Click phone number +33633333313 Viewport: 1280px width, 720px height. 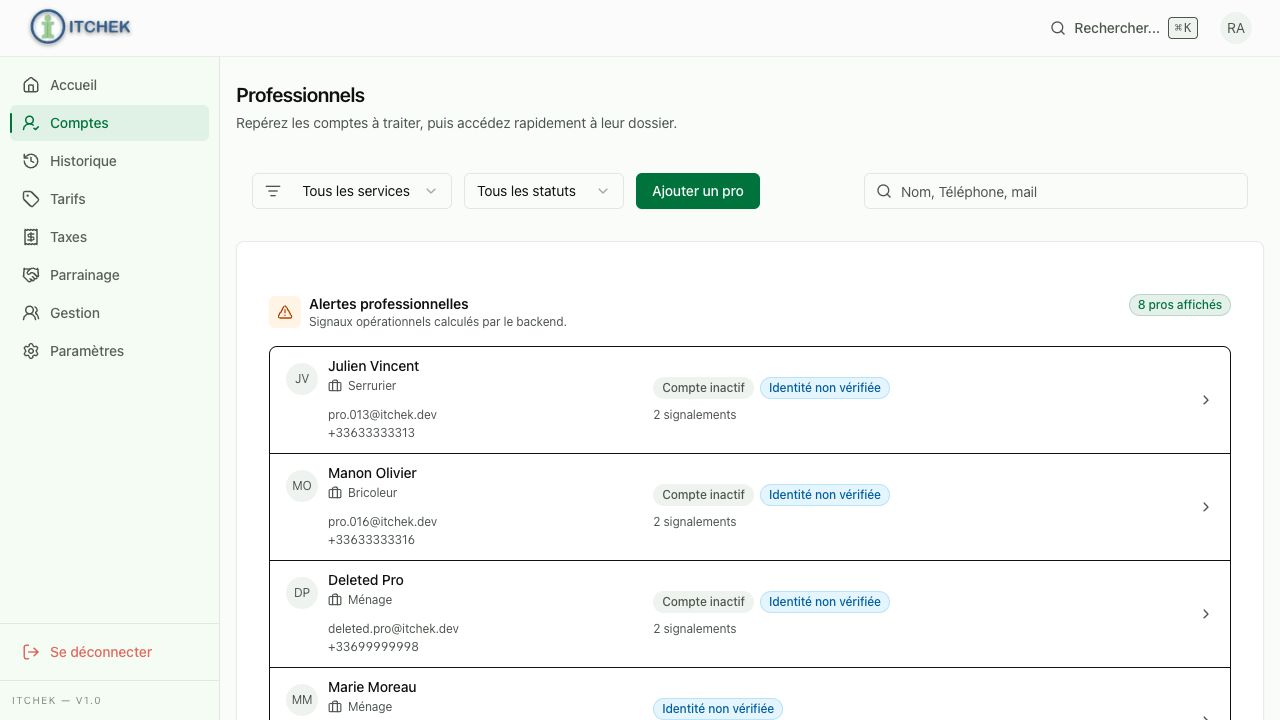coord(371,433)
